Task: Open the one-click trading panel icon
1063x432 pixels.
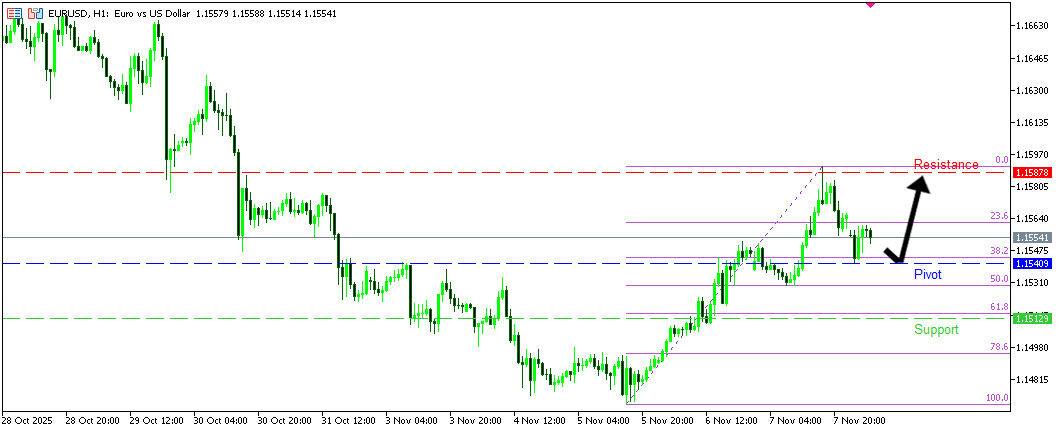Action: 35,14
